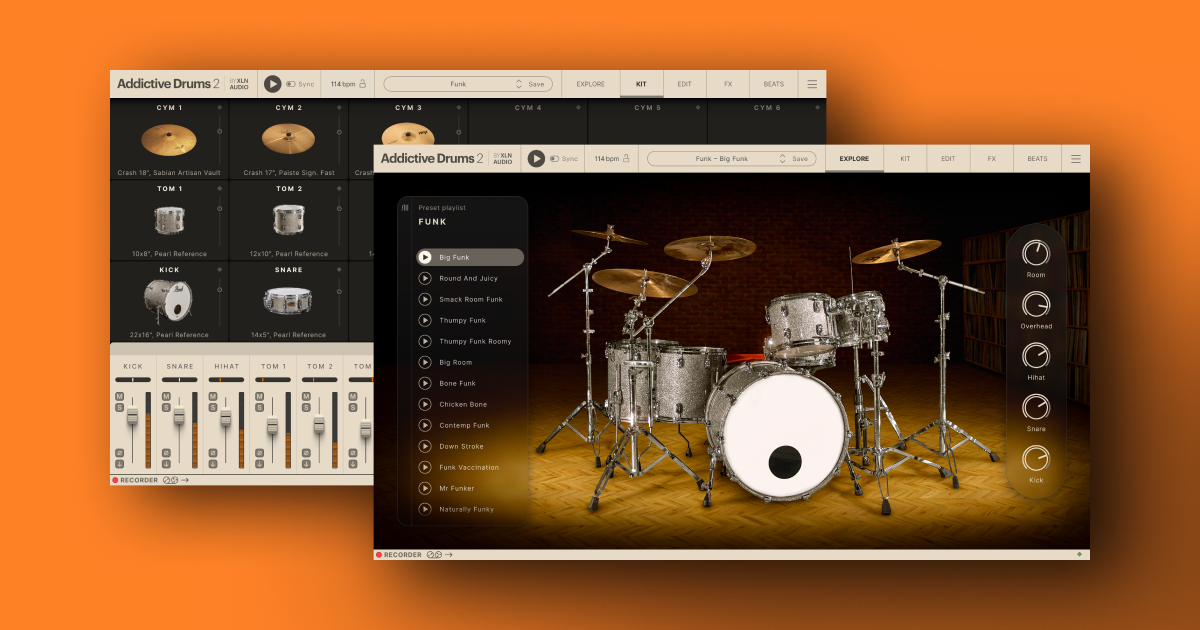Click the Kick knob on the right panel
The image size is (1200, 630).
(1036, 458)
